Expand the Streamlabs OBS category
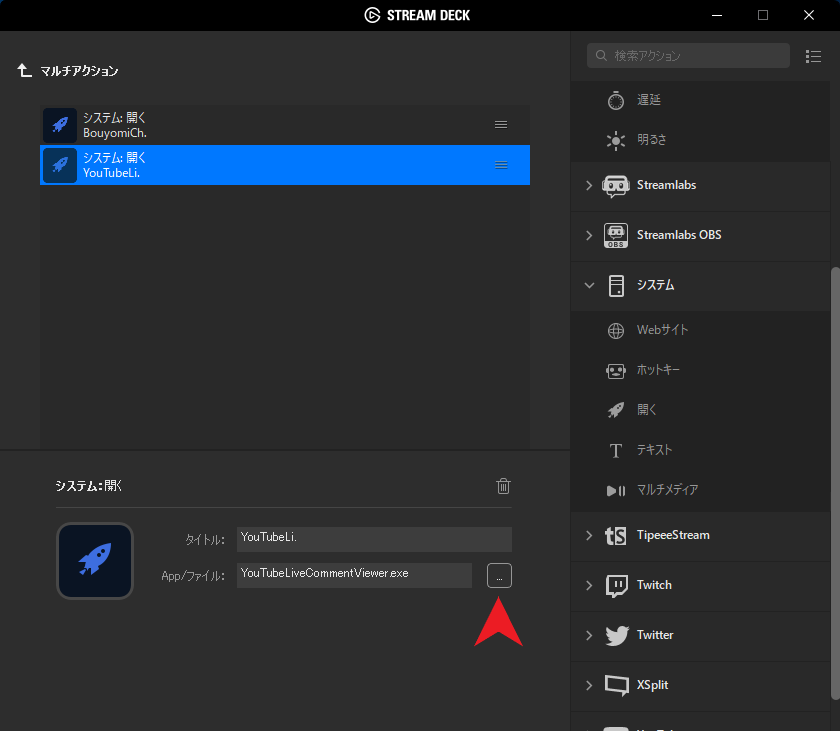The width and height of the screenshot is (840, 731). [x=589, y=235]
